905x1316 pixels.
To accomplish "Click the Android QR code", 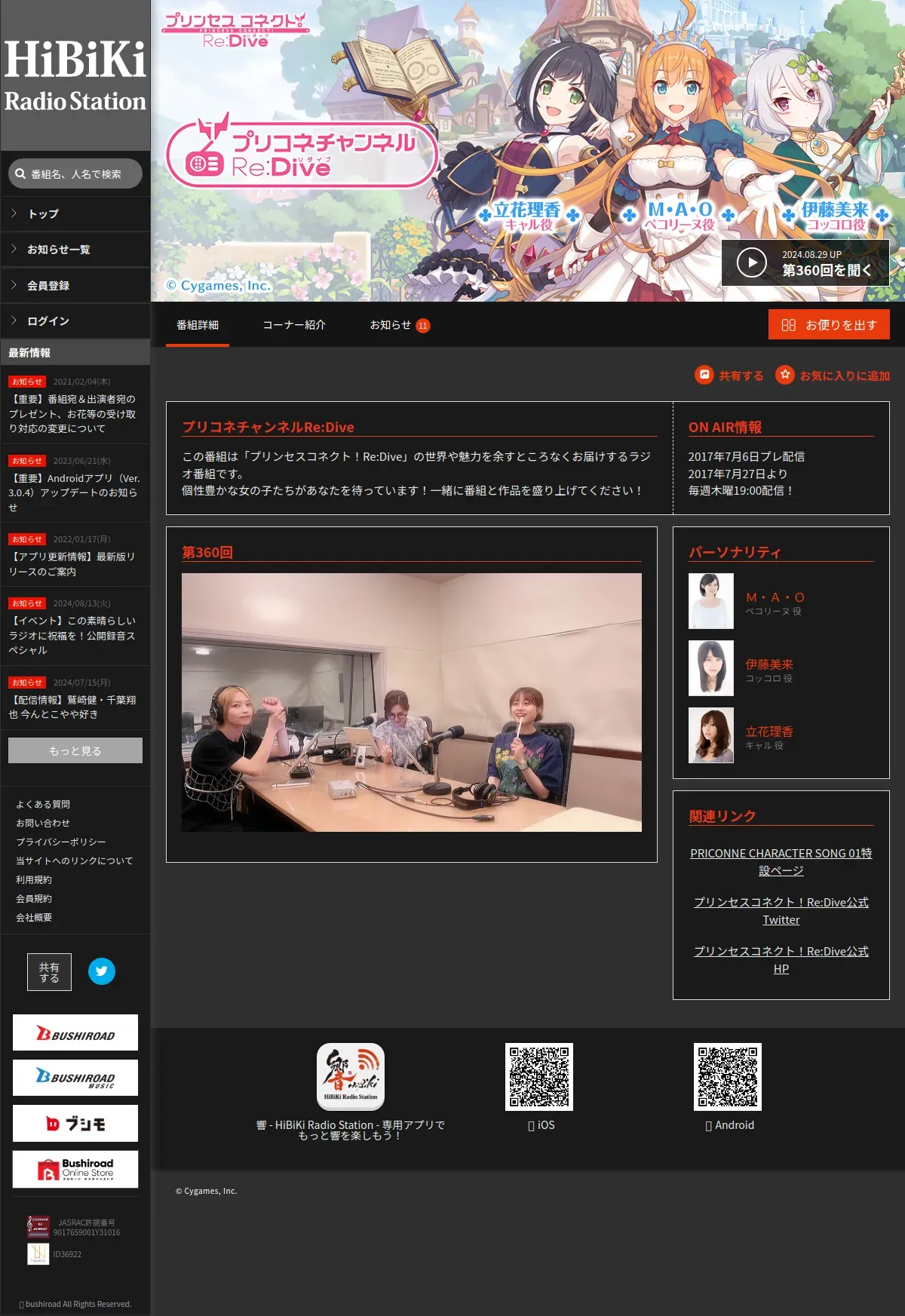I will [728, 1077].
